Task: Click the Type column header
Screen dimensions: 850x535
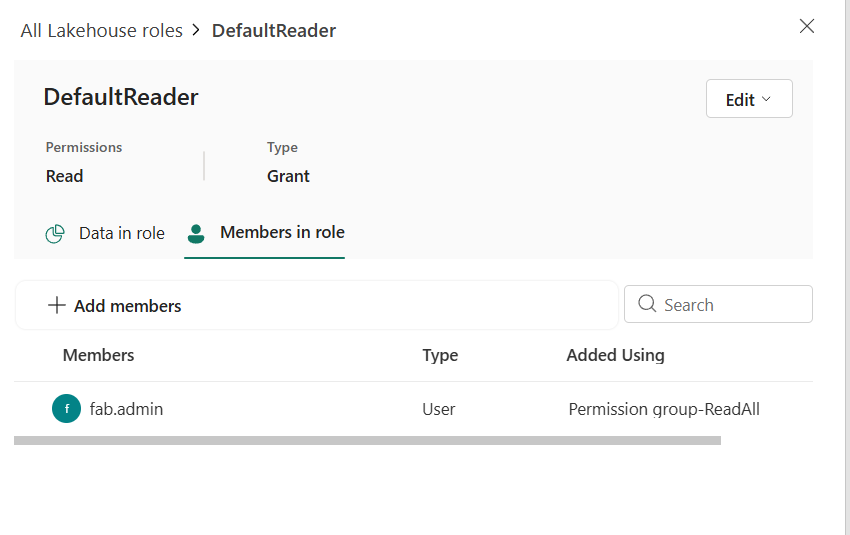Action: click(440, 355)
